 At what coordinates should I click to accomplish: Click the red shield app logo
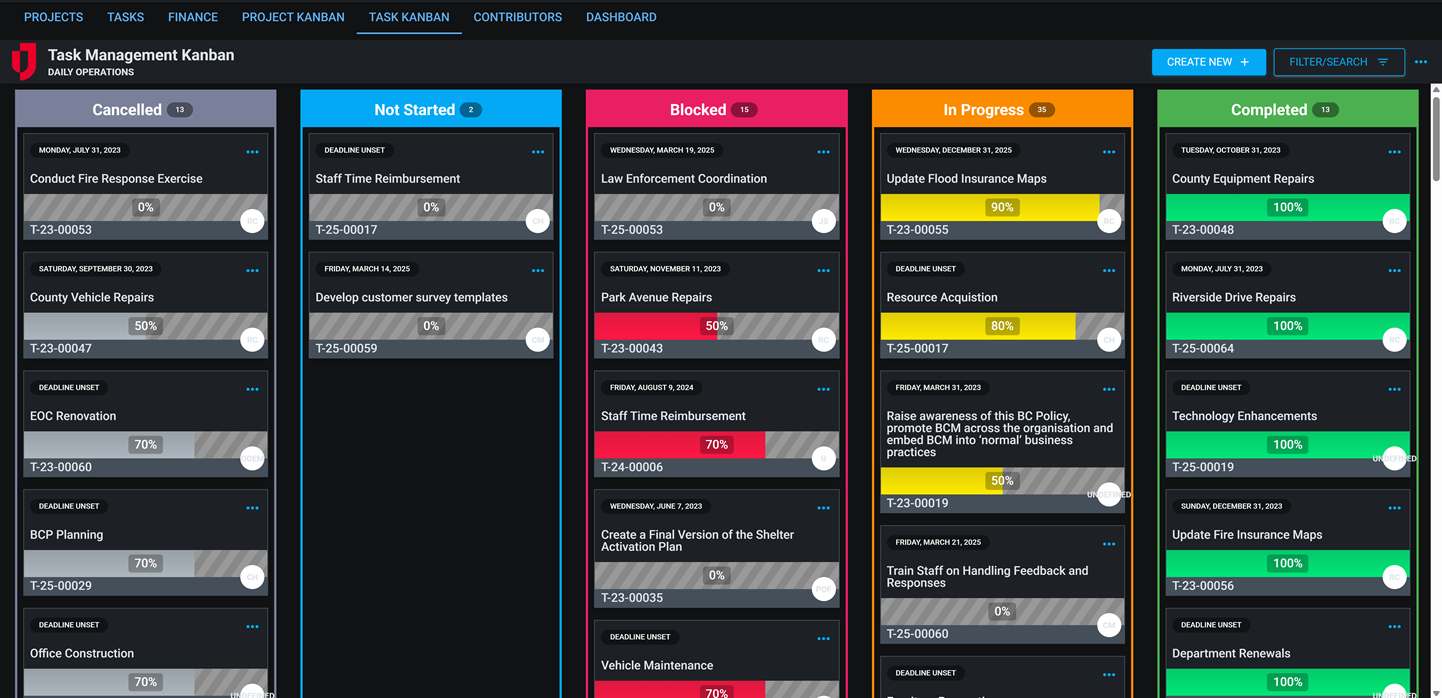[21, 60]
